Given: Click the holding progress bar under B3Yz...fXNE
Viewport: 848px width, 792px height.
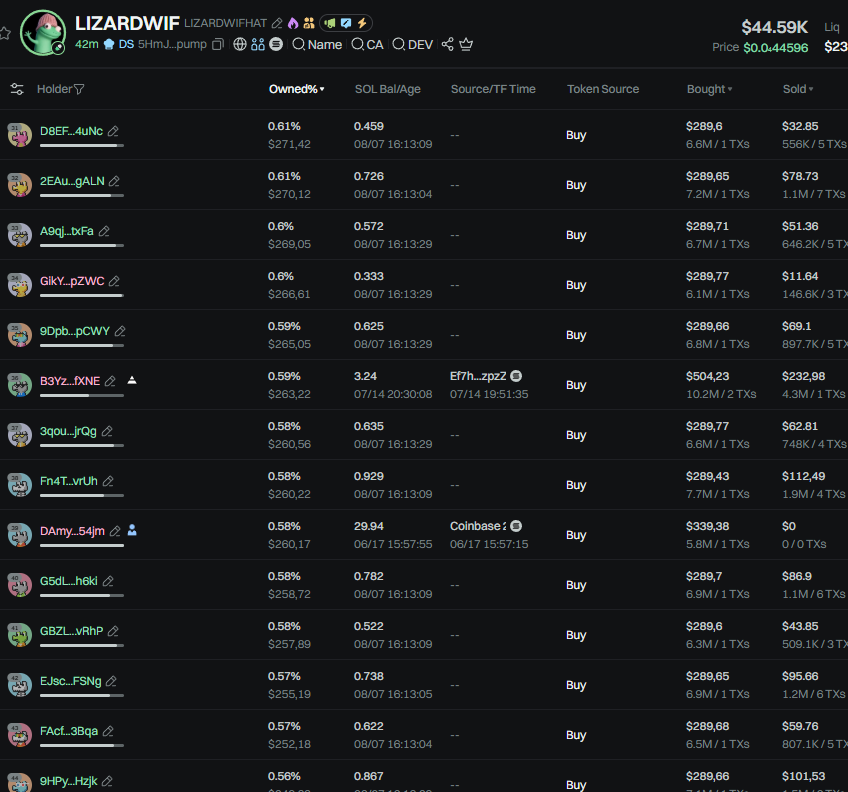Looking at the screenshot, I should tap(82, 395).
